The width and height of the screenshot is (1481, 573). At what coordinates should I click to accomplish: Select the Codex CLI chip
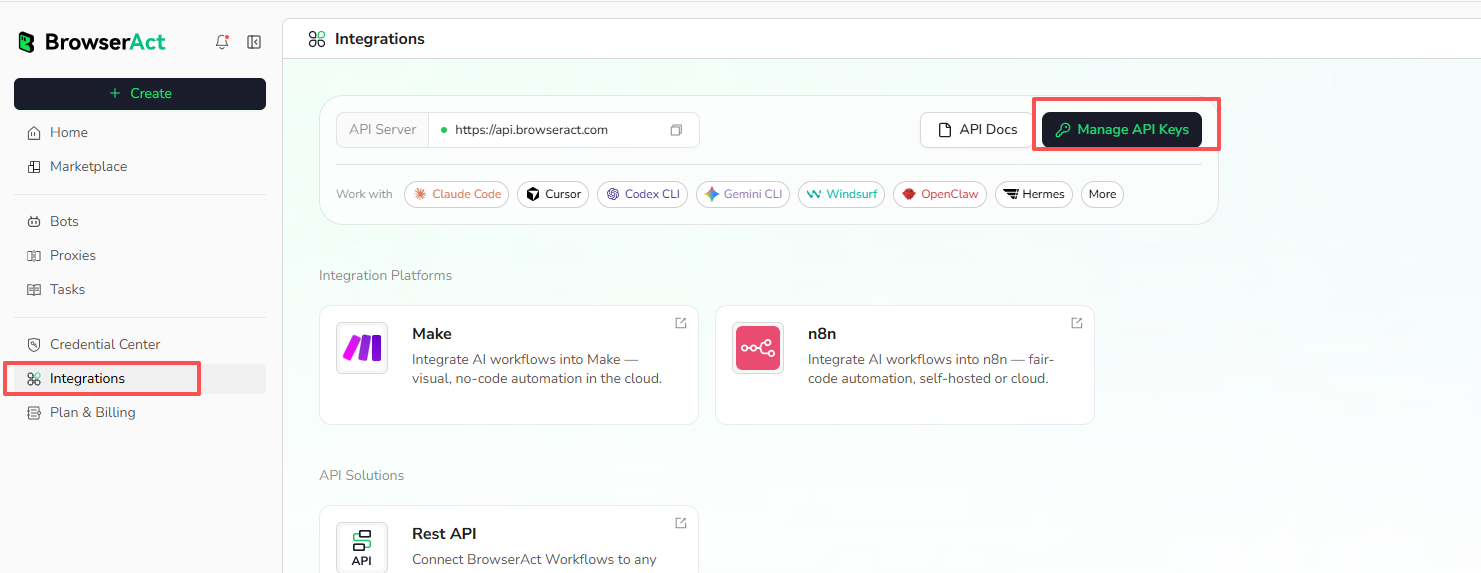[642, 194]
